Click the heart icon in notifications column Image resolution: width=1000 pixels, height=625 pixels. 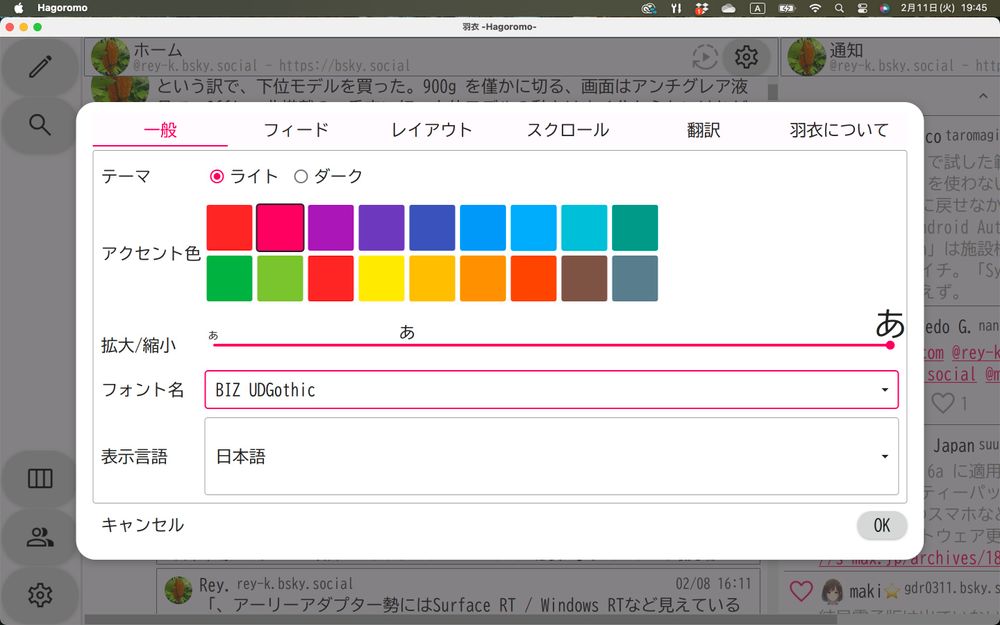tap(801, 591)
